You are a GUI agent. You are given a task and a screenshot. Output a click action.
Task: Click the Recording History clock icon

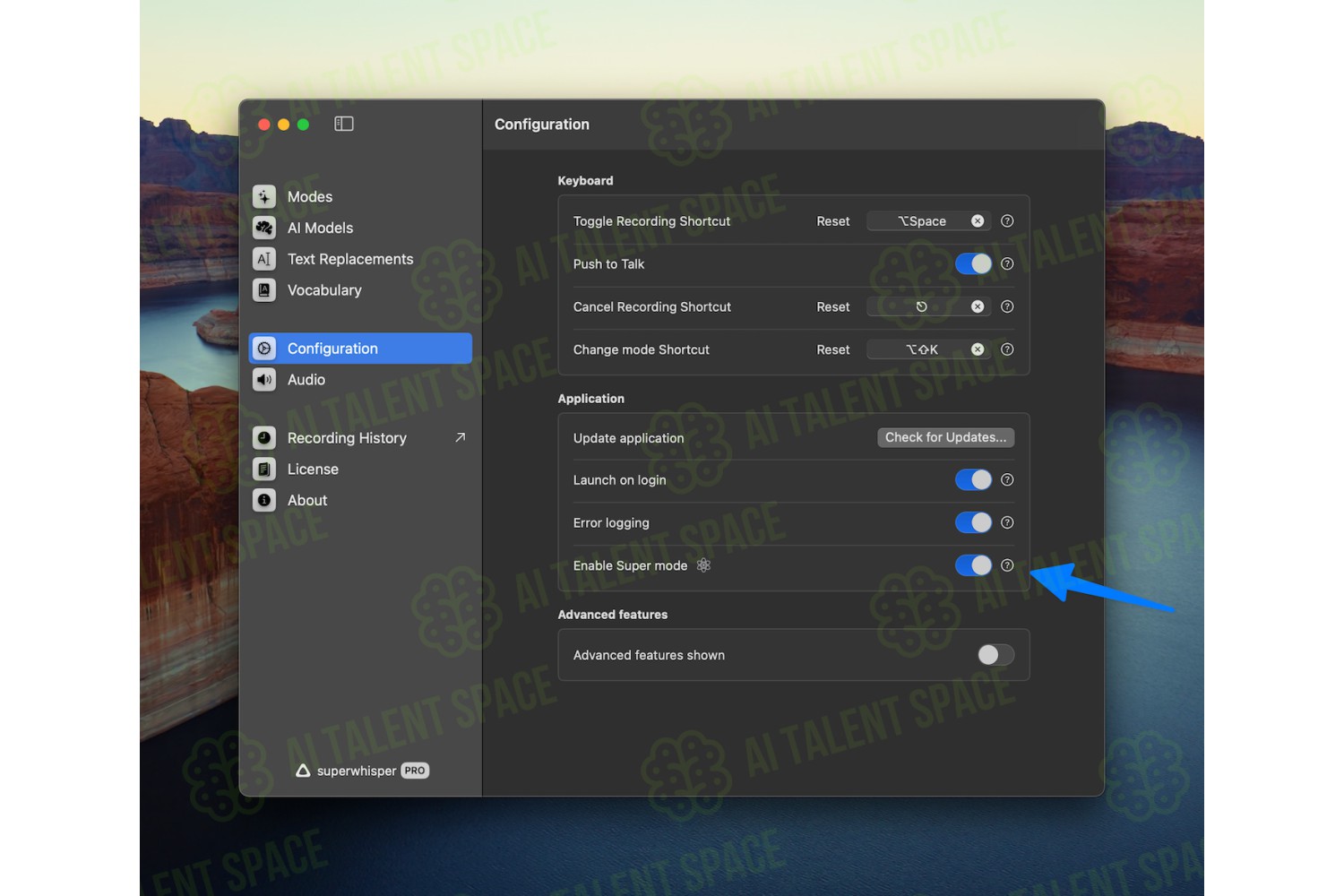264,438
